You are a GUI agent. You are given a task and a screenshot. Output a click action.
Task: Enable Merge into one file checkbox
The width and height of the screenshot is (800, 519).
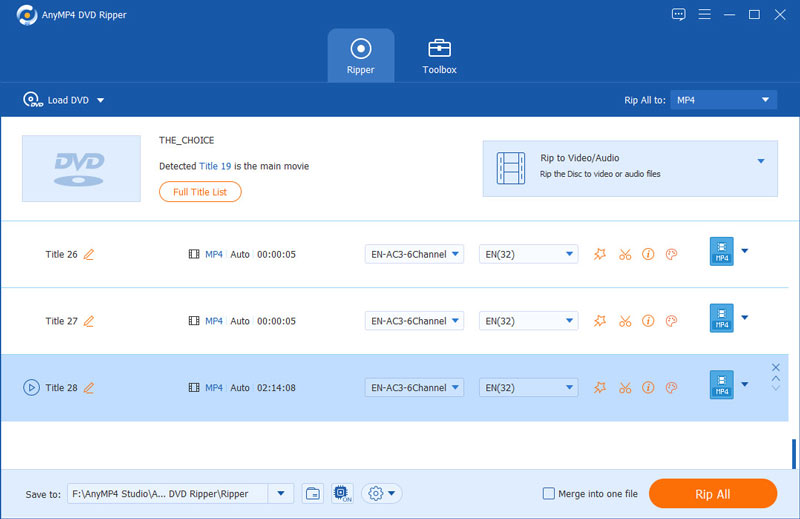click(548, 493)
